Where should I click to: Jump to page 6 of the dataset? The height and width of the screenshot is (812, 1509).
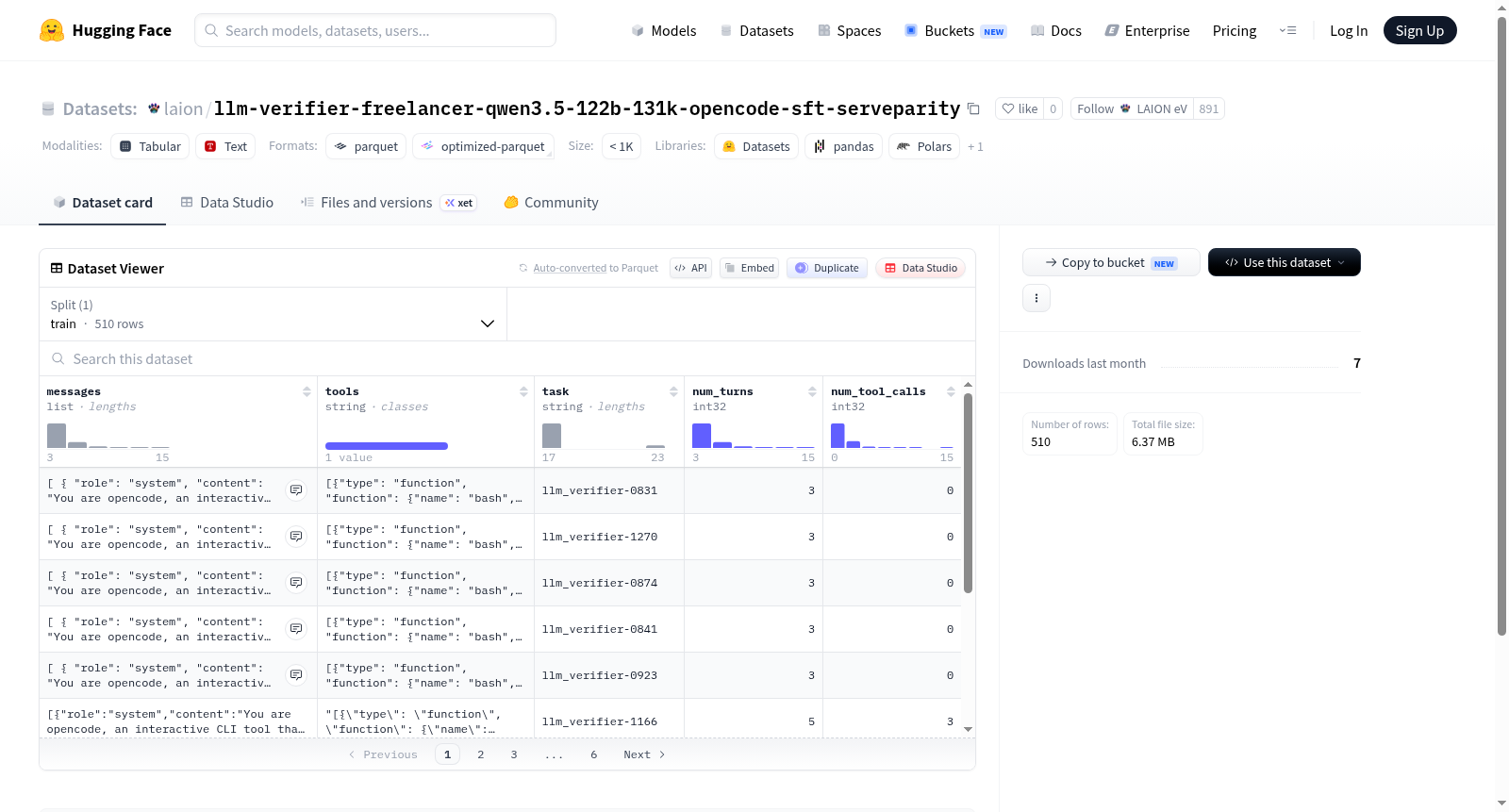(x=594, y=754)
